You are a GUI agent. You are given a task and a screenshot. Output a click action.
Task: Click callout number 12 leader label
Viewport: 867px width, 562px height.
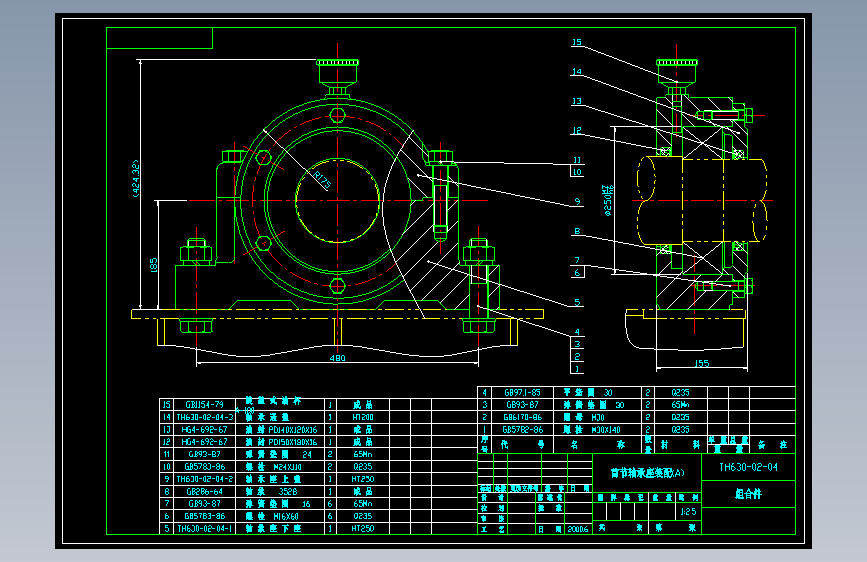point(577,131)
